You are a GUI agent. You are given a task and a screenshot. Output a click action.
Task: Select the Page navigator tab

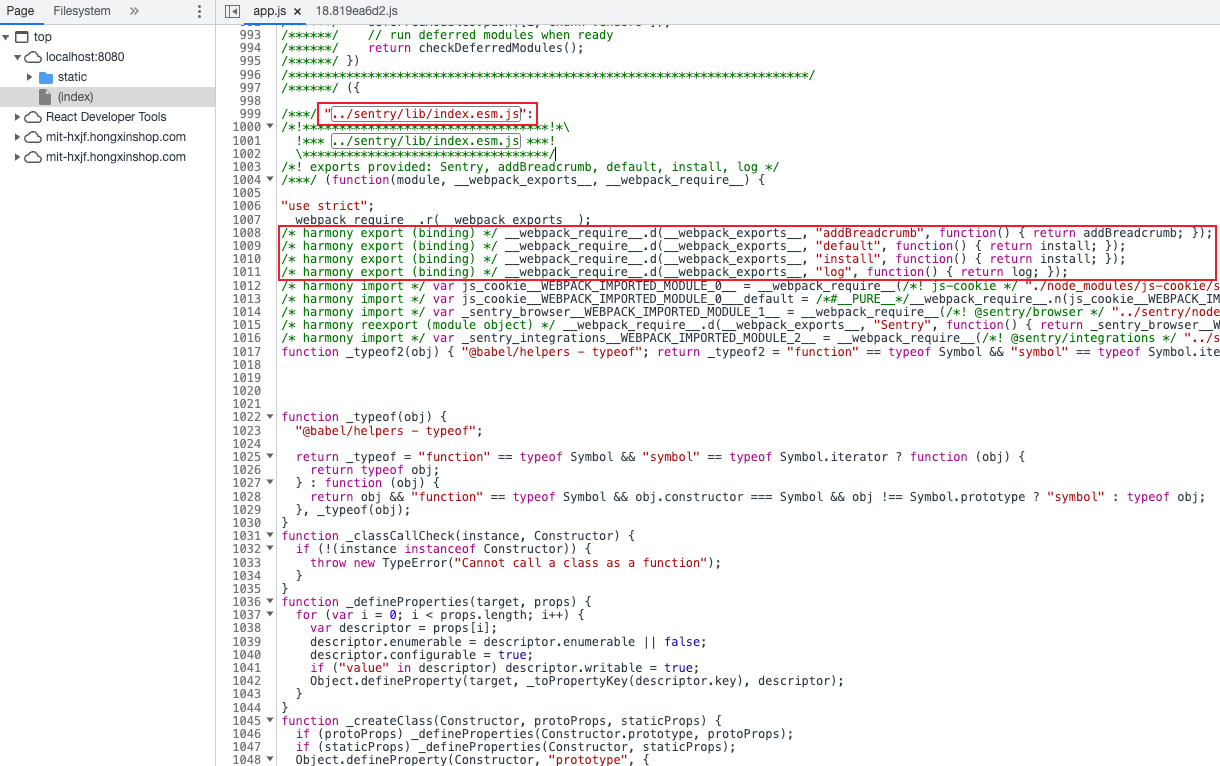tap(20, 11)
